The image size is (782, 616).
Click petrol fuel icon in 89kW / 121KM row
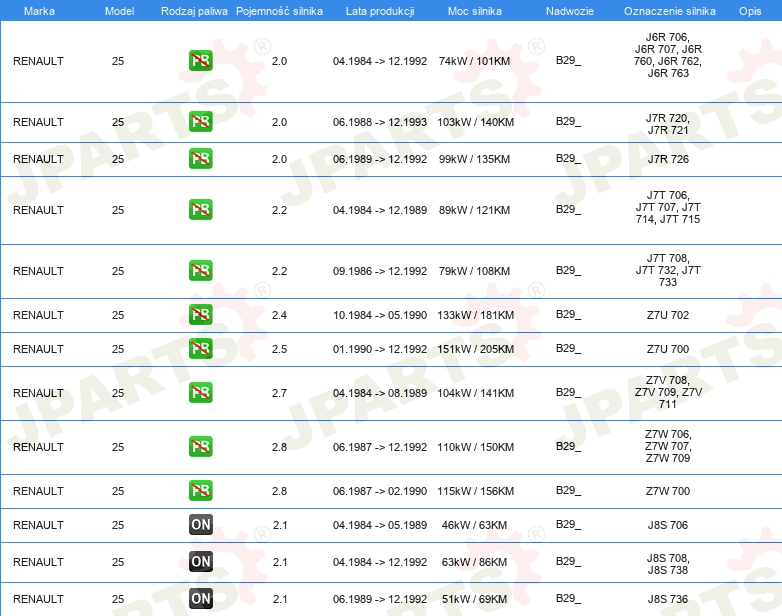click(x=200, y=209)
